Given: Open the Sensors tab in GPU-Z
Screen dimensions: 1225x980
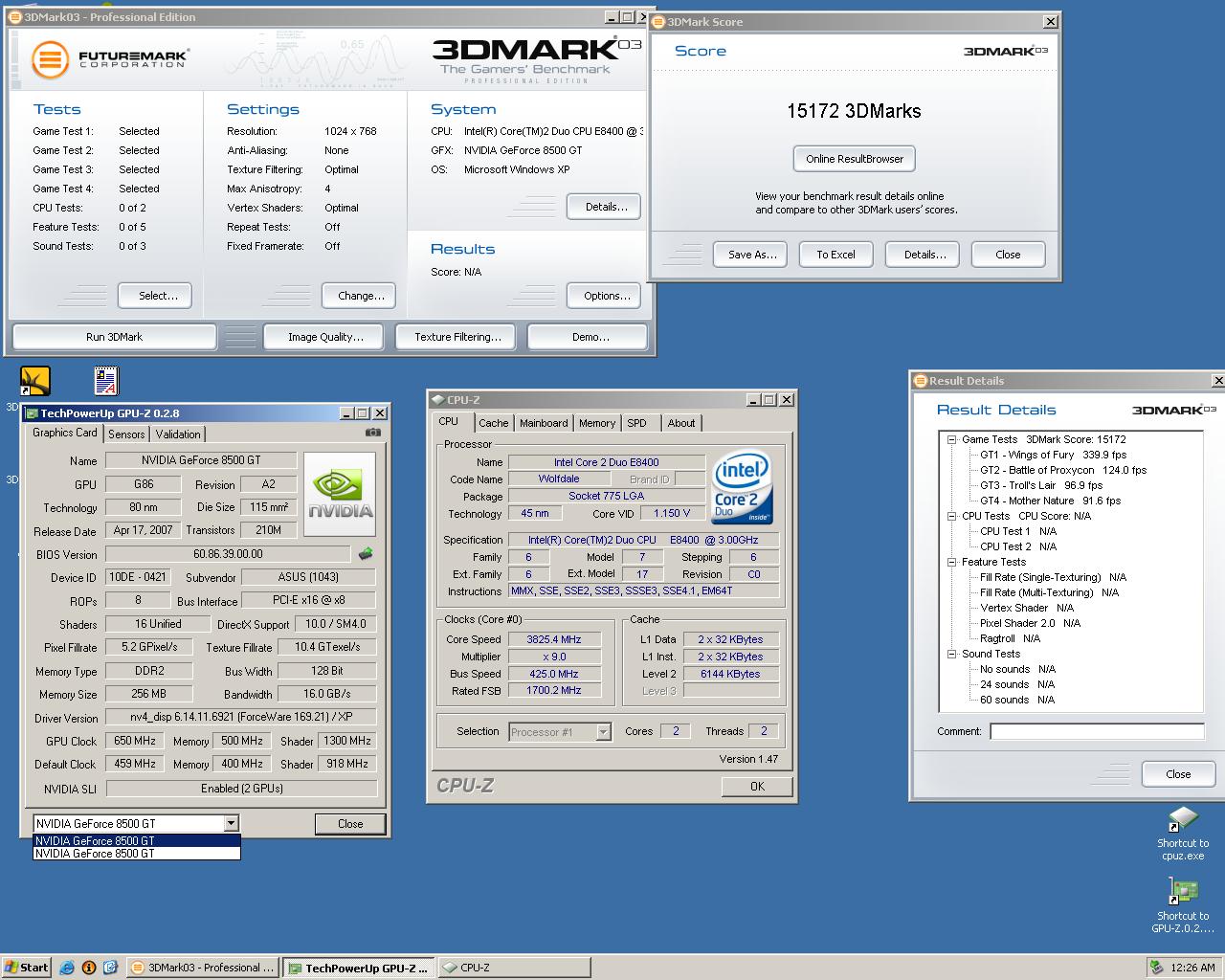Looking at the screenshot, I should 126,434.
